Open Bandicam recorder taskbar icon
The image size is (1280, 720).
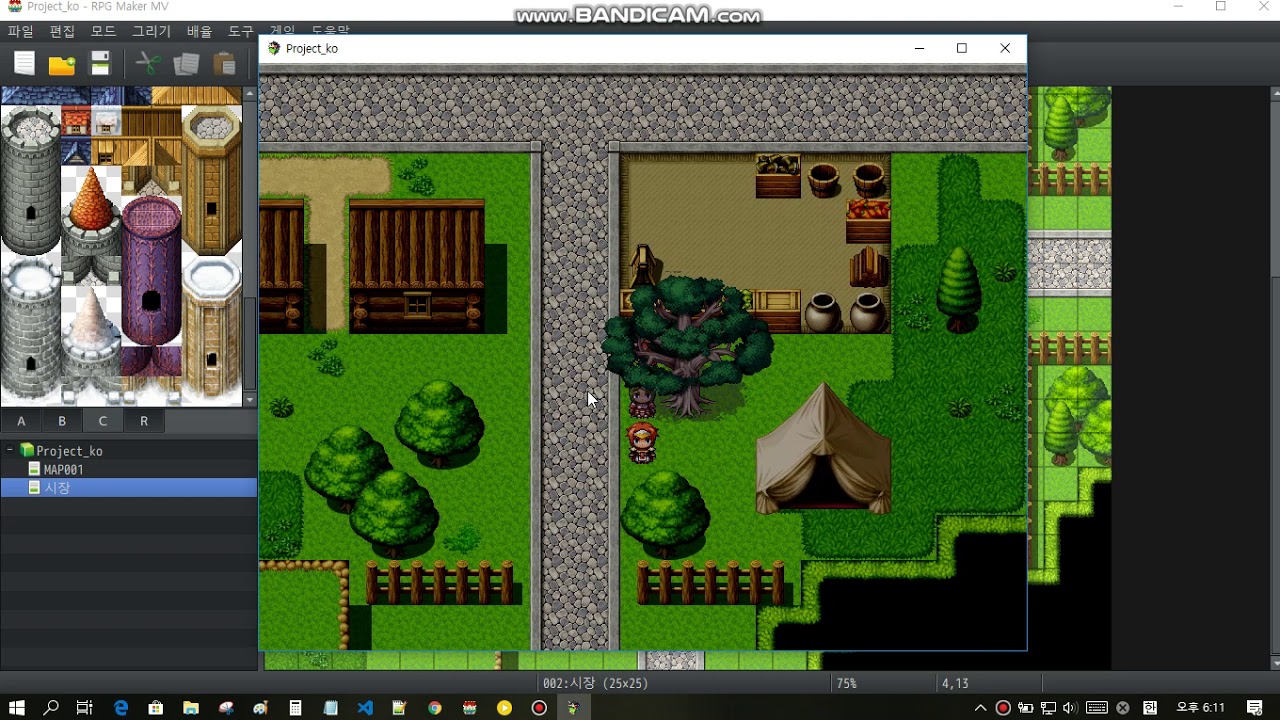pos(539,708)
